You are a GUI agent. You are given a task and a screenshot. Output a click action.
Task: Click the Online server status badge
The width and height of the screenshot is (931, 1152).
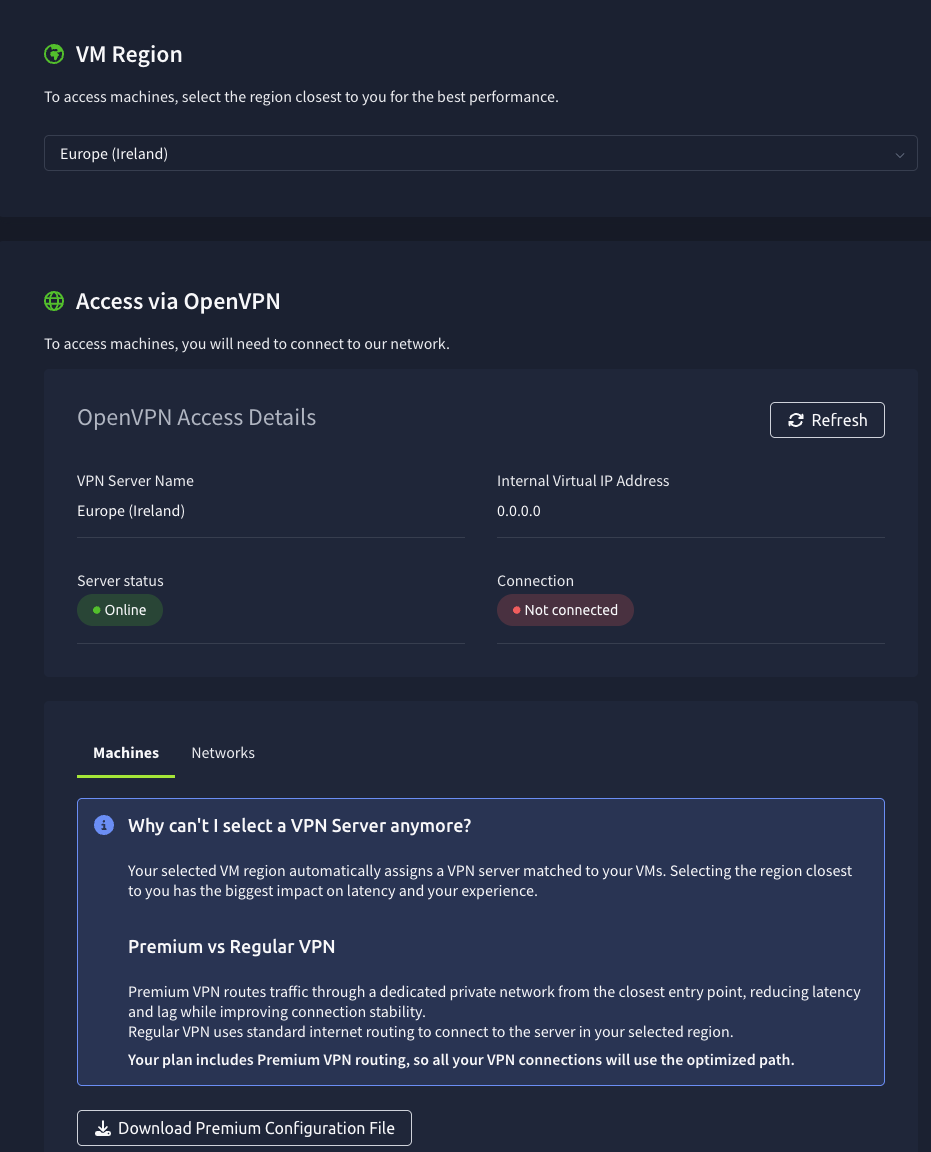point(121,610)
